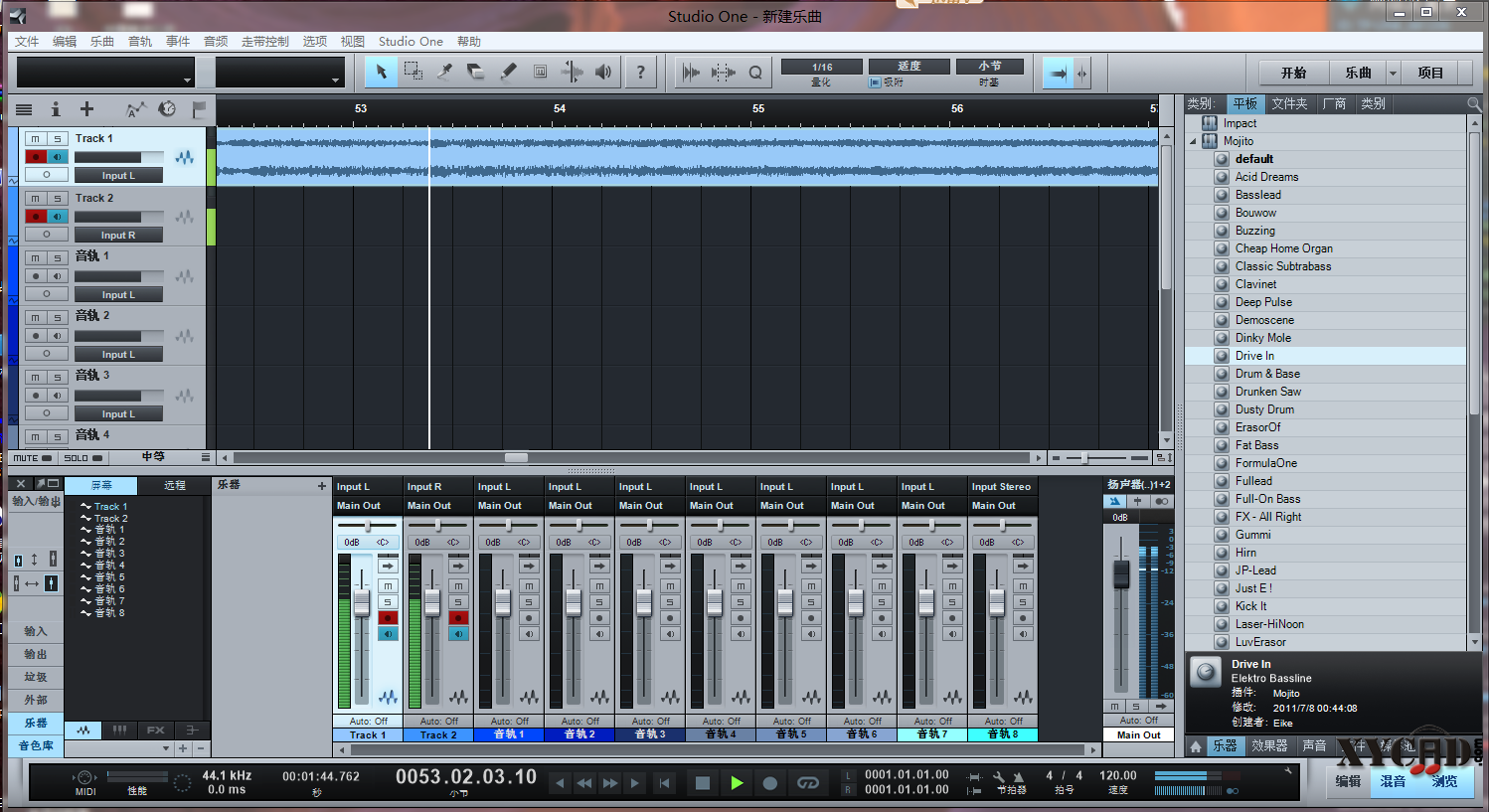Click the browser search magnifier icon
1489x812 pixels.
click(1474, 103)
